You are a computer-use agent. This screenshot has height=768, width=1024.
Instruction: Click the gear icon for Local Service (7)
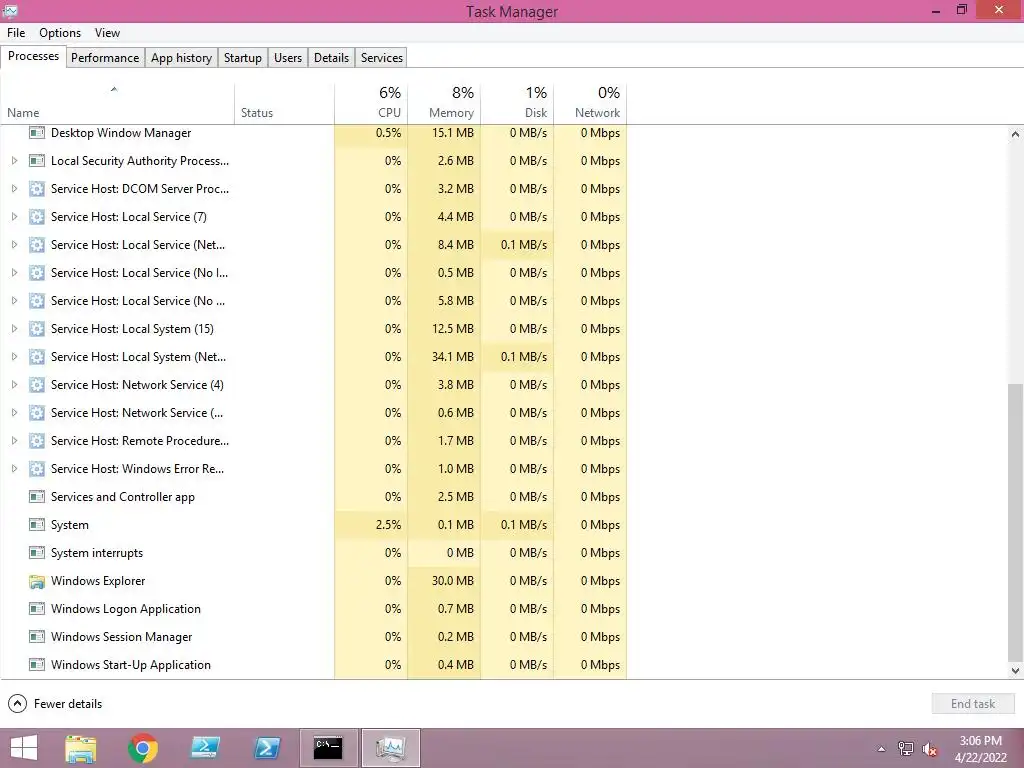point(37,217)
